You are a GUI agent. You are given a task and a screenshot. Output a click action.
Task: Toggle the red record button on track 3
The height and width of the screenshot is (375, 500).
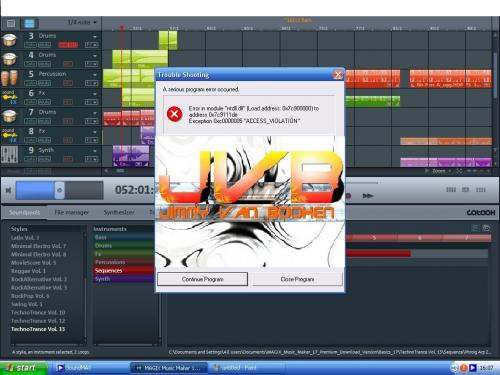tap(68, 45)
